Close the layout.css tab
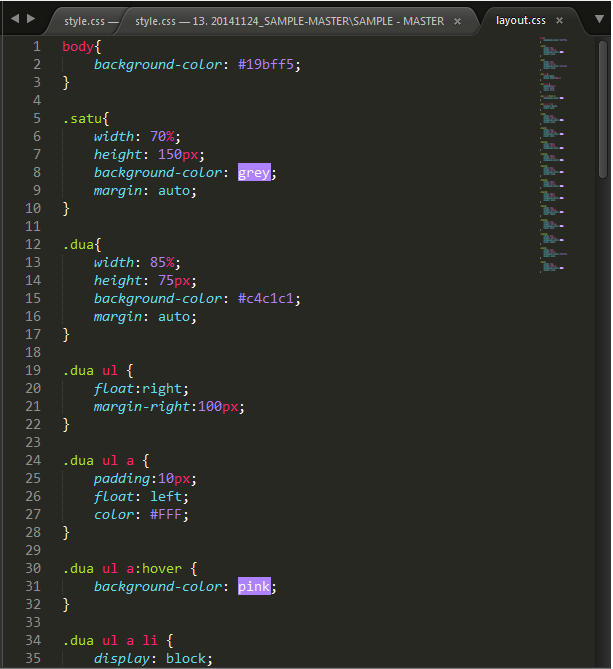Viewport: 613px width, 669px height. click(559, 20)
